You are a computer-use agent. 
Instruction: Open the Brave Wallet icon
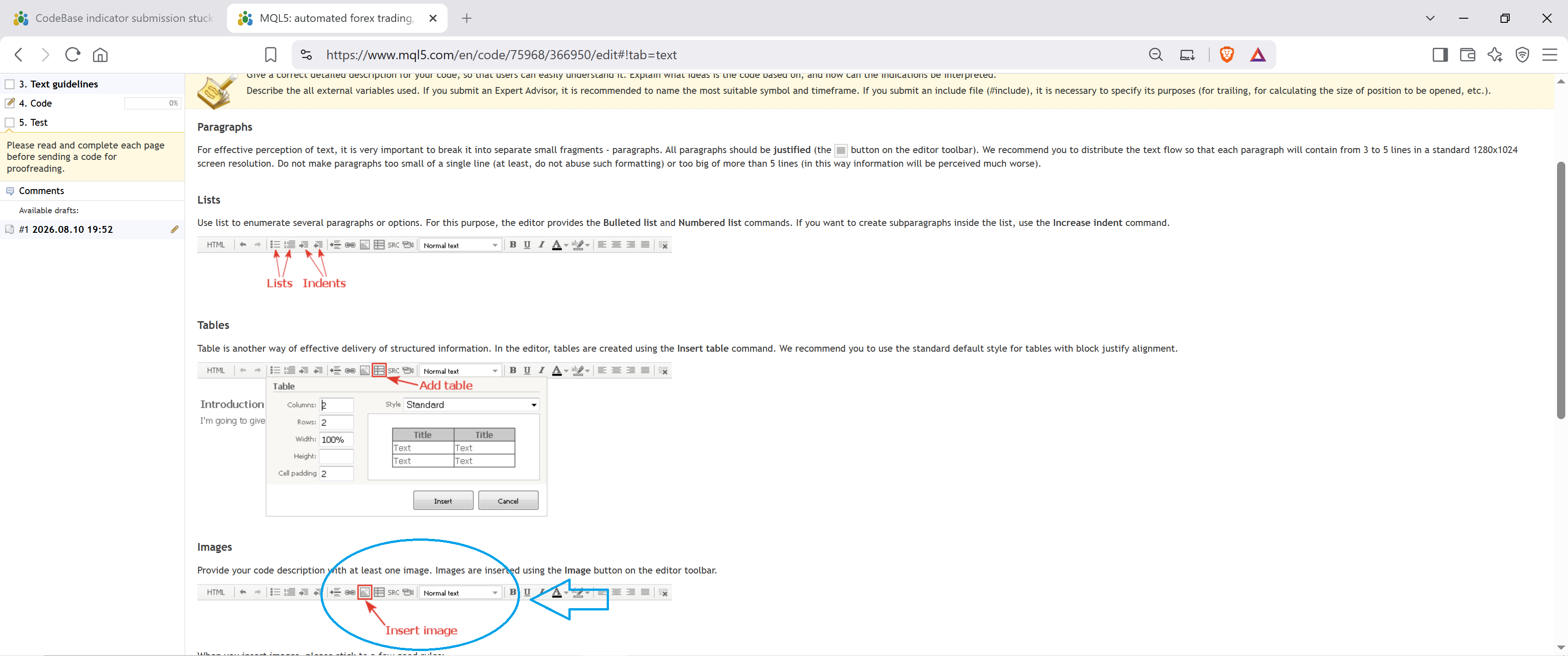point(1467,55)
